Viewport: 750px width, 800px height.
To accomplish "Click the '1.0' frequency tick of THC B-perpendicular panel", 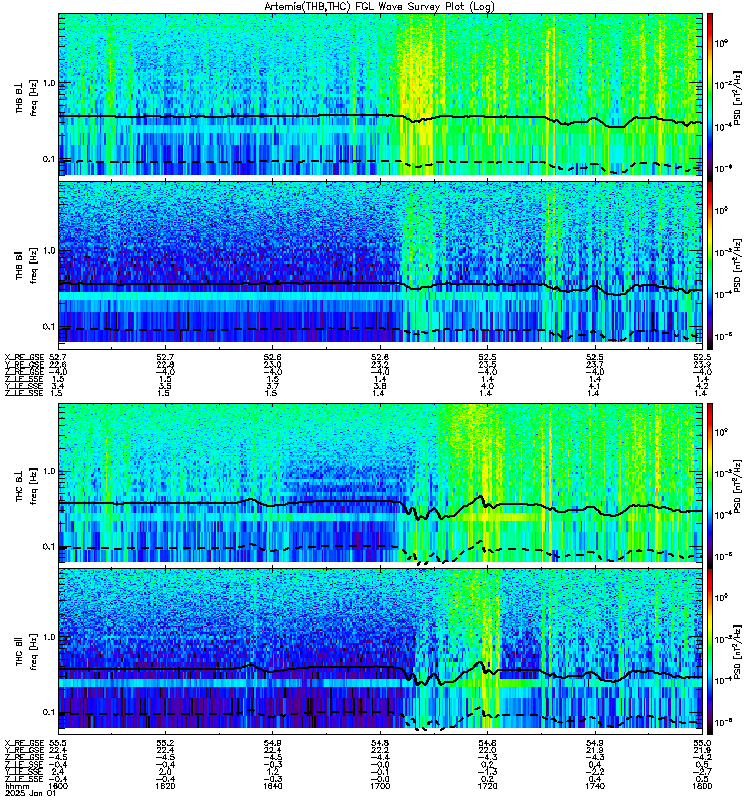I will pyautogui.click(x=49, y=471).
